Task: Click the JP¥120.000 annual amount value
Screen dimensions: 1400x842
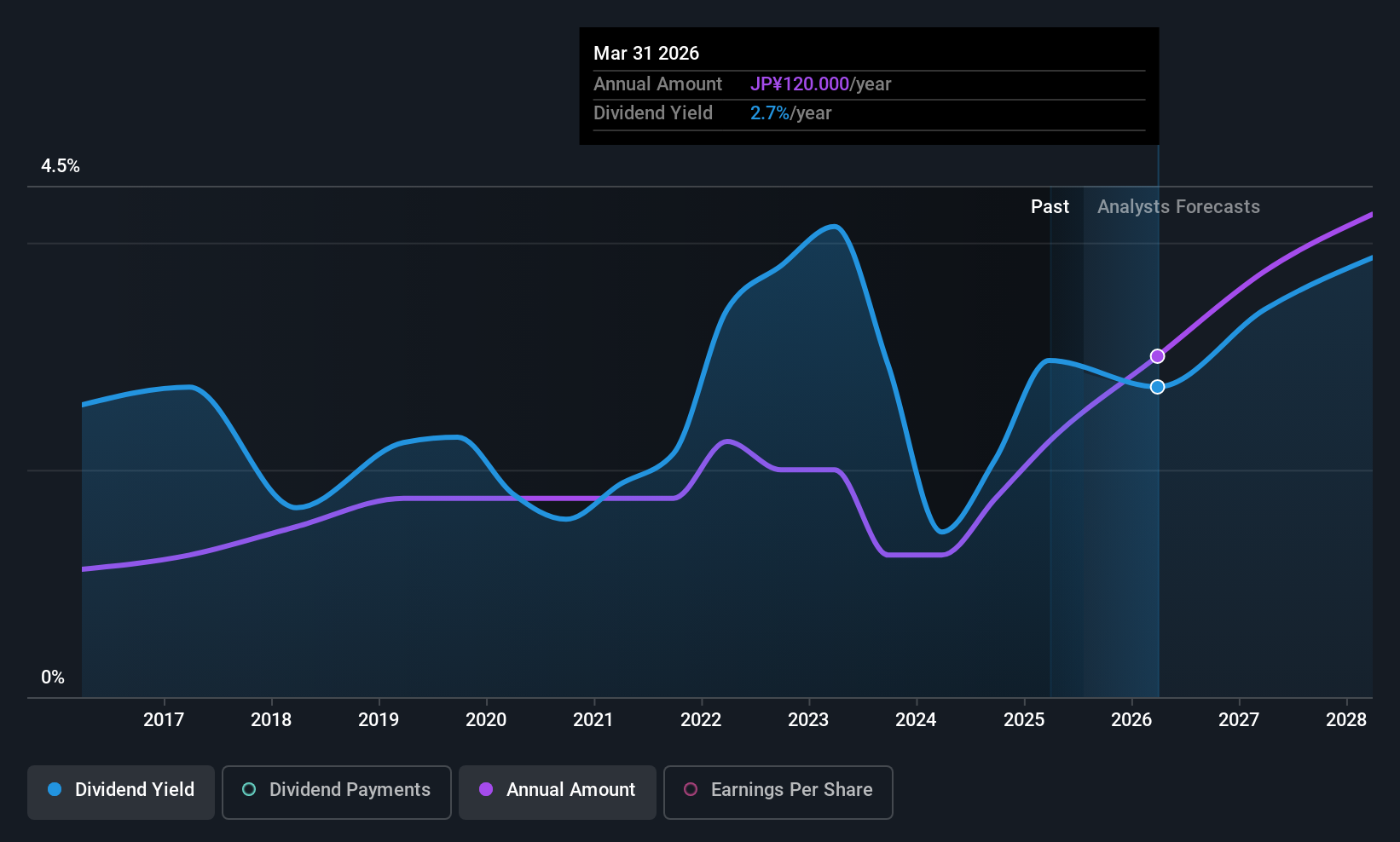Action: point(800,84)
